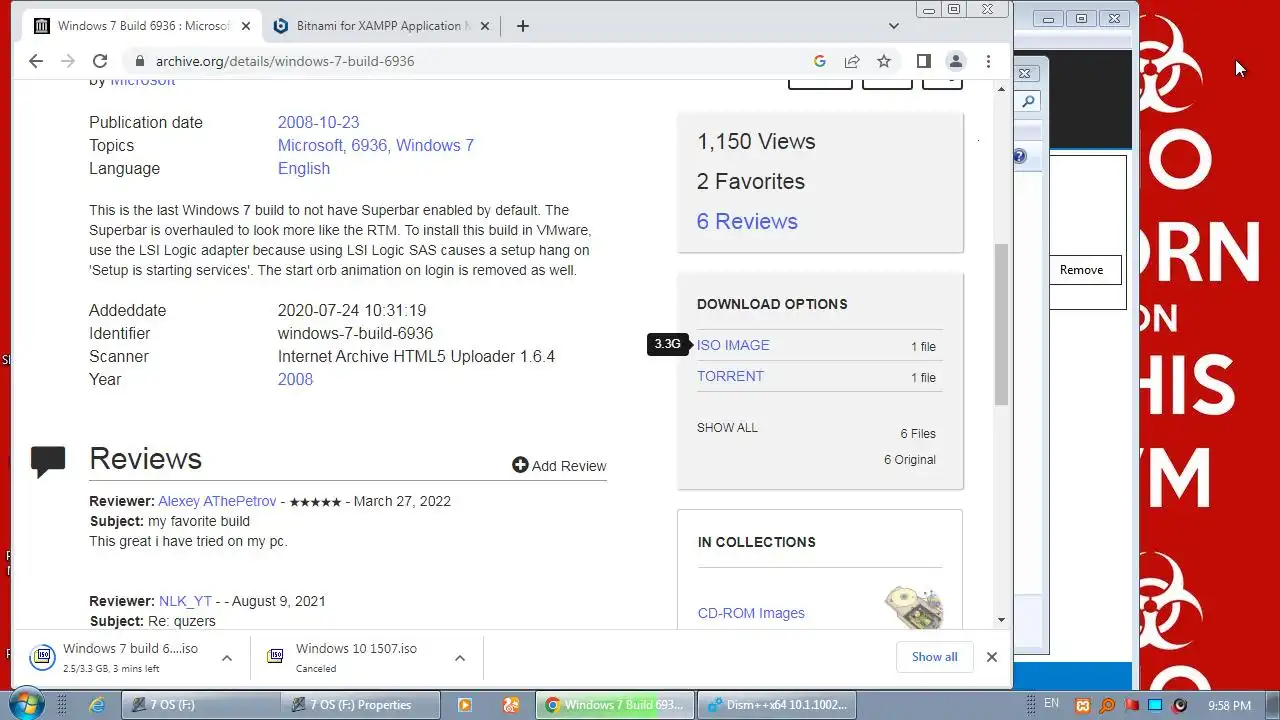
Task: Open the red flag tray icon
Action: (x=1131, y=705)
